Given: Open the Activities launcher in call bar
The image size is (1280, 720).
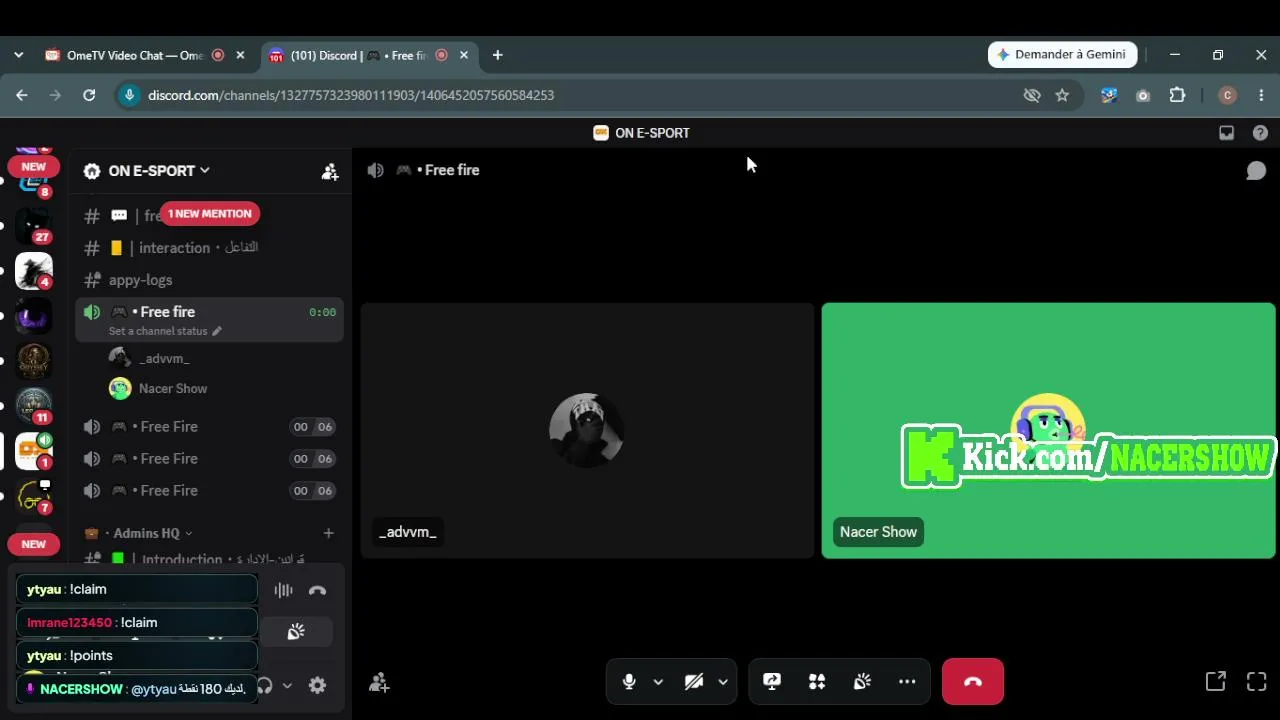Looking at the screenshot, I should click(817, 682).
